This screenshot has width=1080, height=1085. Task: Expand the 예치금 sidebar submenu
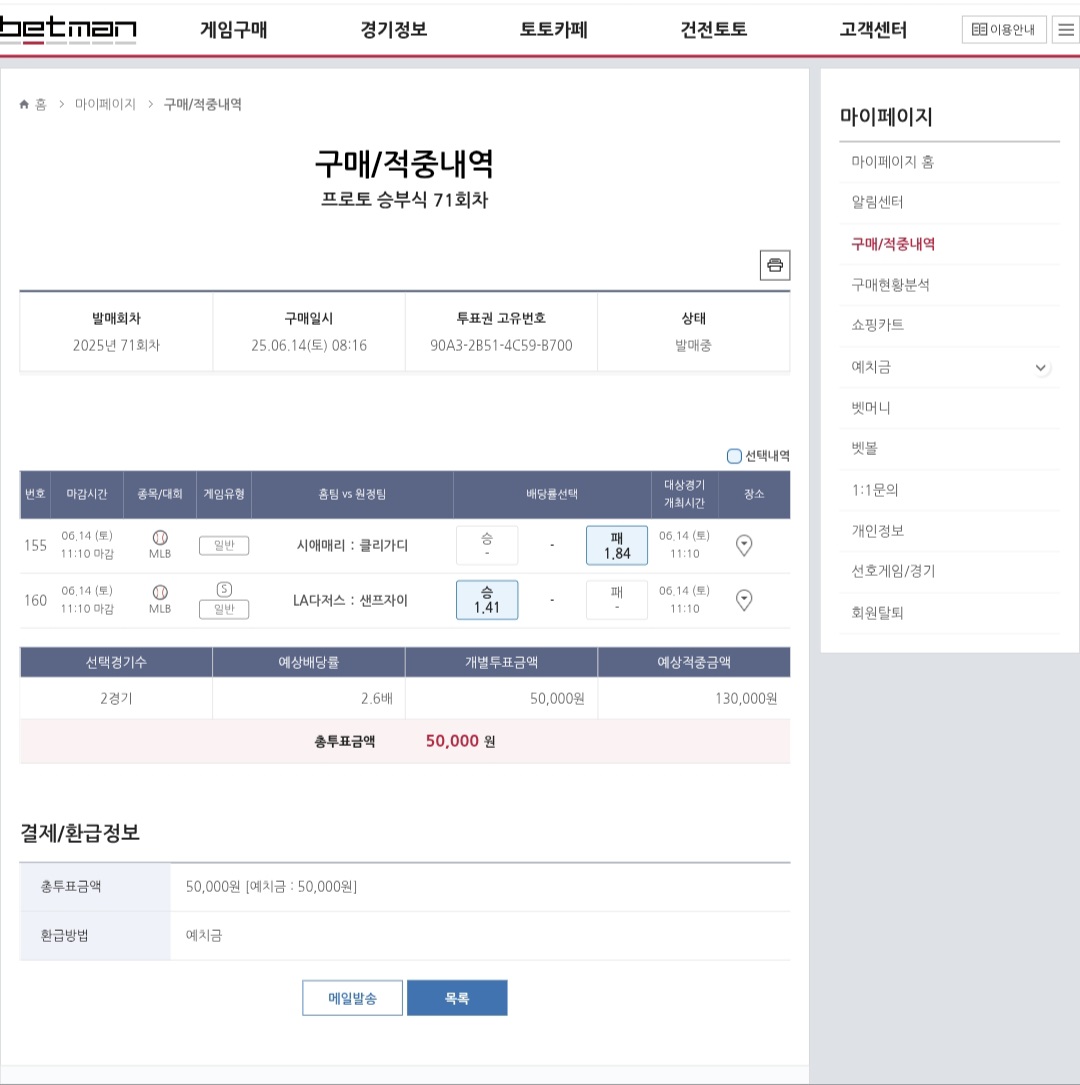coord(1041,367)
